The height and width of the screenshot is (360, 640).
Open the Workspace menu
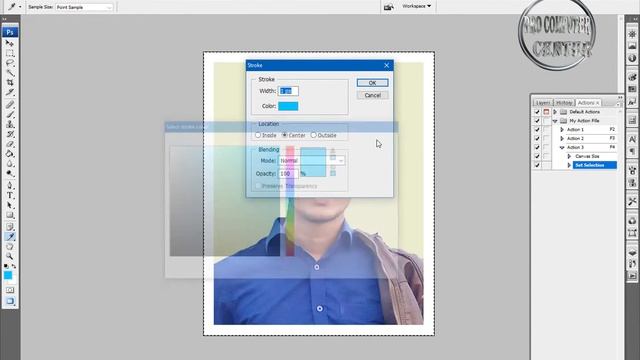point(416,6)
